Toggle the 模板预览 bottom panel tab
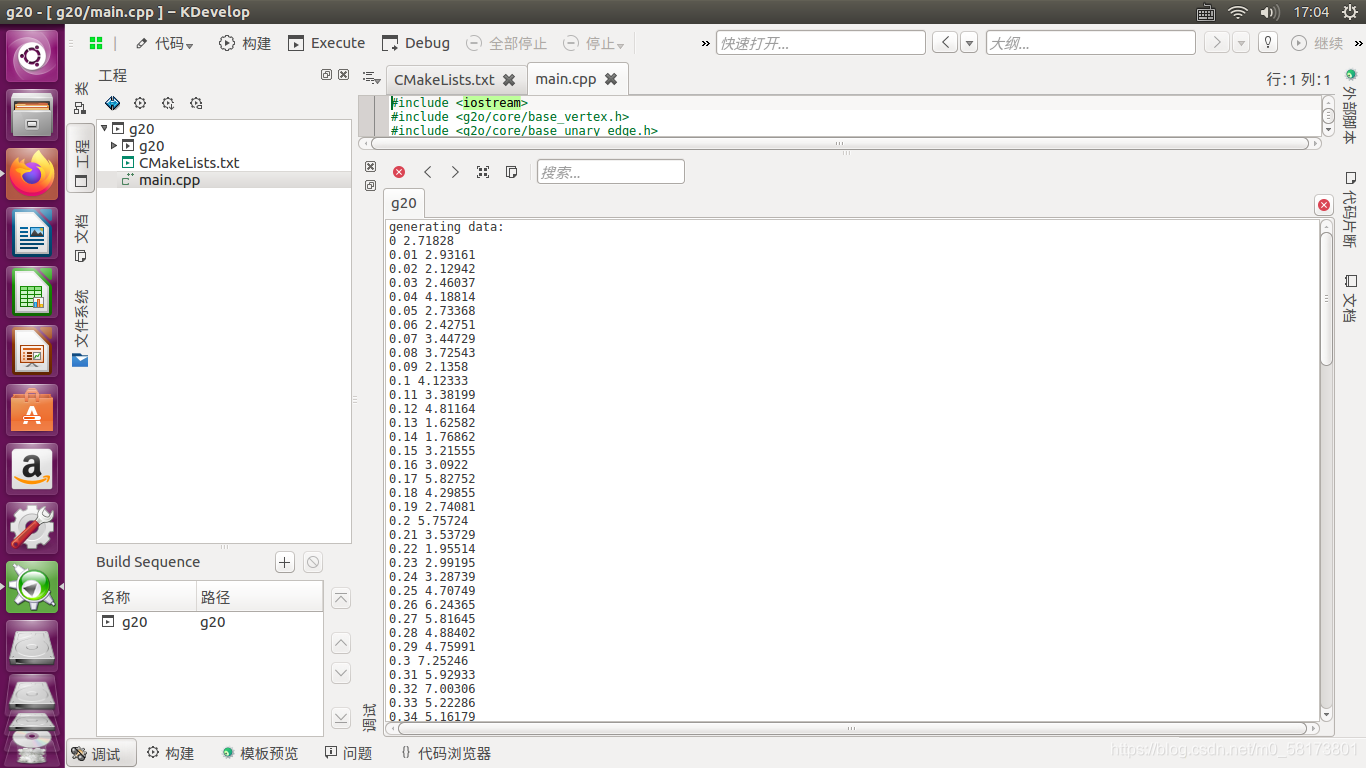The height and width of the screenshot is (768, 1366). (x=260, y=753)
